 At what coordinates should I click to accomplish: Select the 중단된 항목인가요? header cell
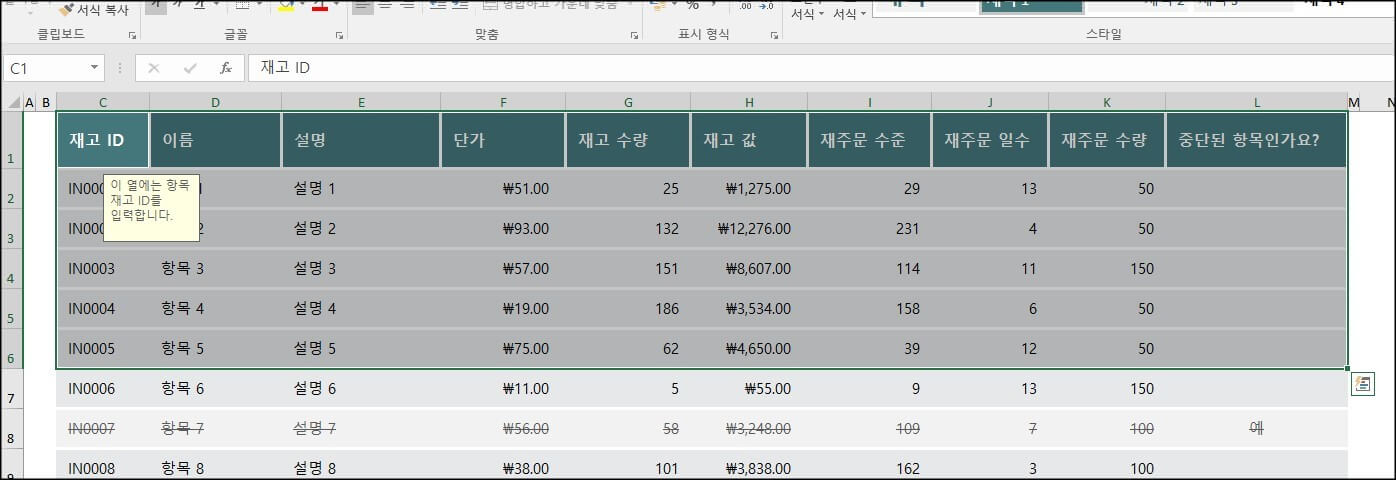click(1257, 140)
